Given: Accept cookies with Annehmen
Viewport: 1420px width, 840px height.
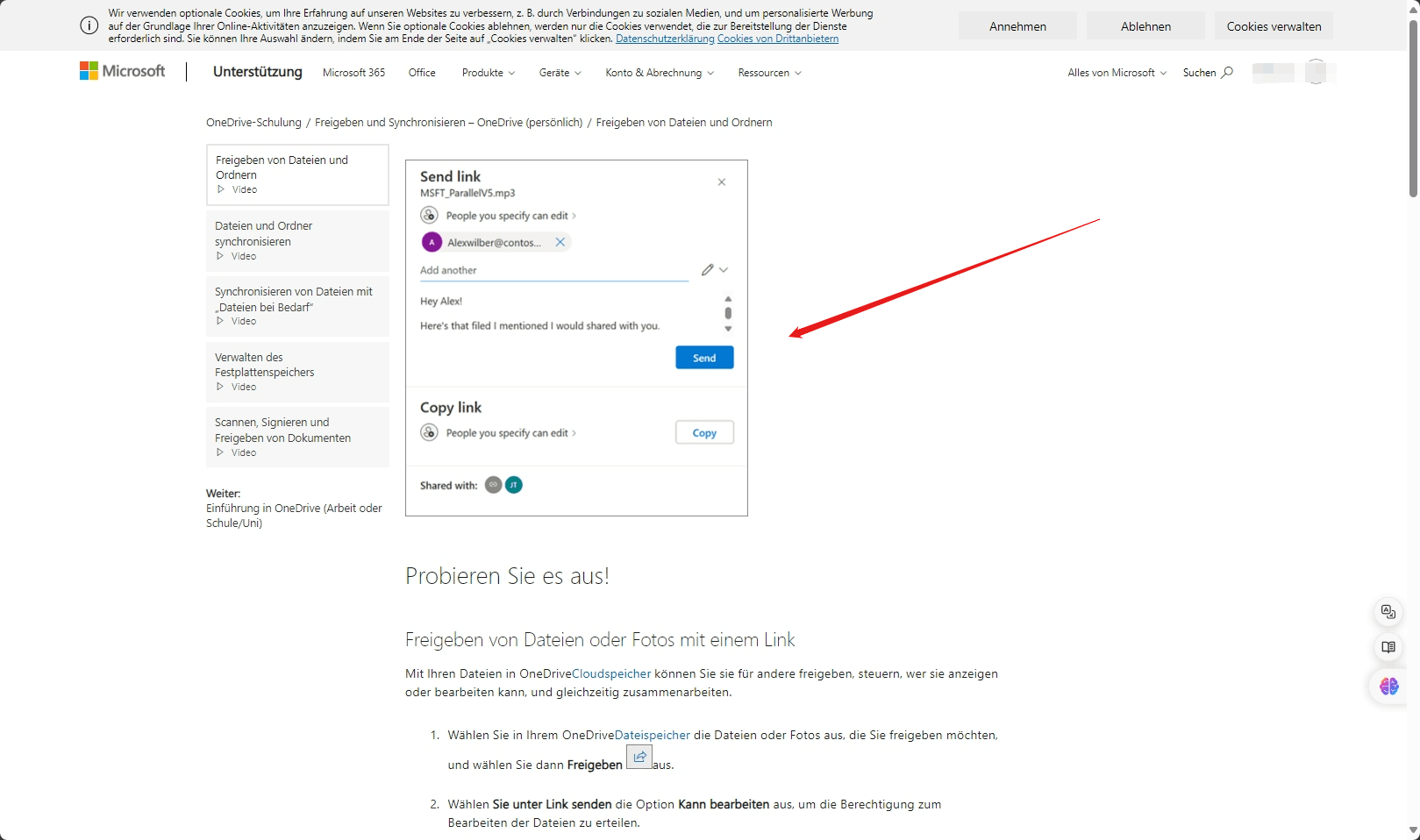Looking at the screenshot, I should 1017,26.
